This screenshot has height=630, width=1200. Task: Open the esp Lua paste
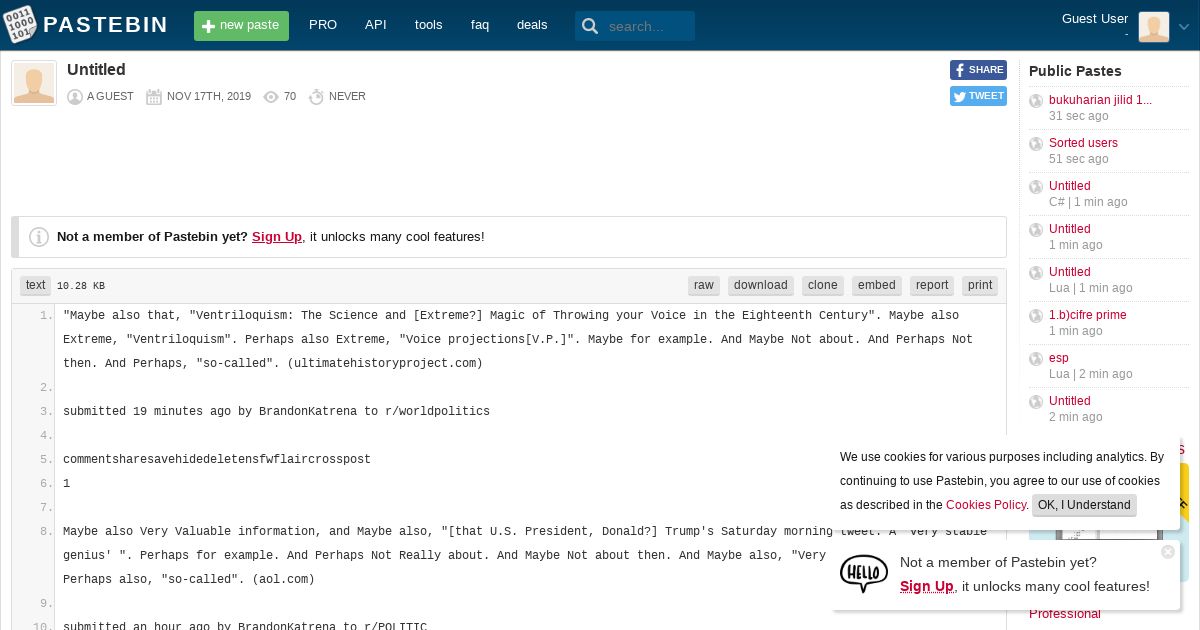(x=1059, y=358)
